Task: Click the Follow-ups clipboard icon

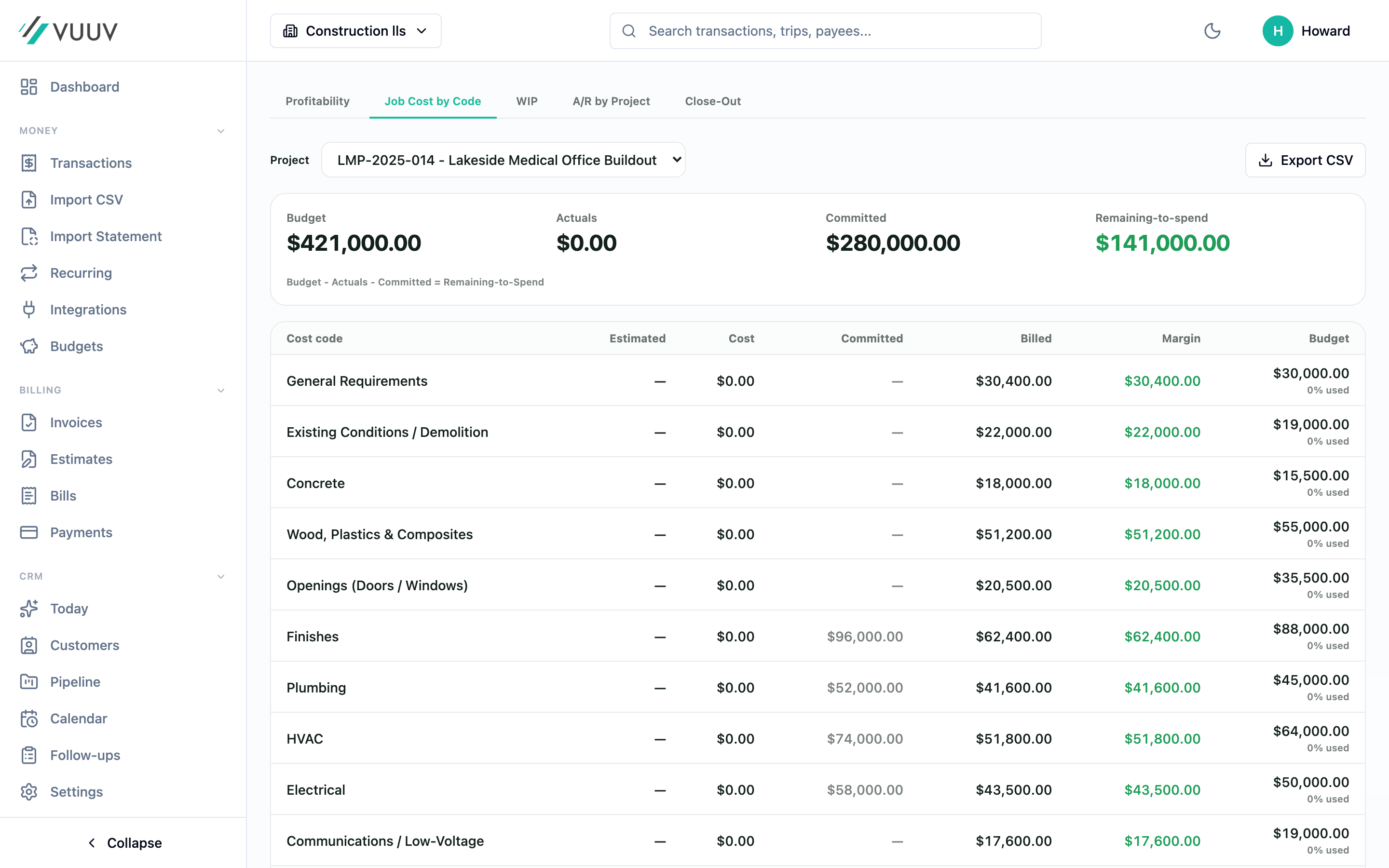Action: [x=29, y=756]
